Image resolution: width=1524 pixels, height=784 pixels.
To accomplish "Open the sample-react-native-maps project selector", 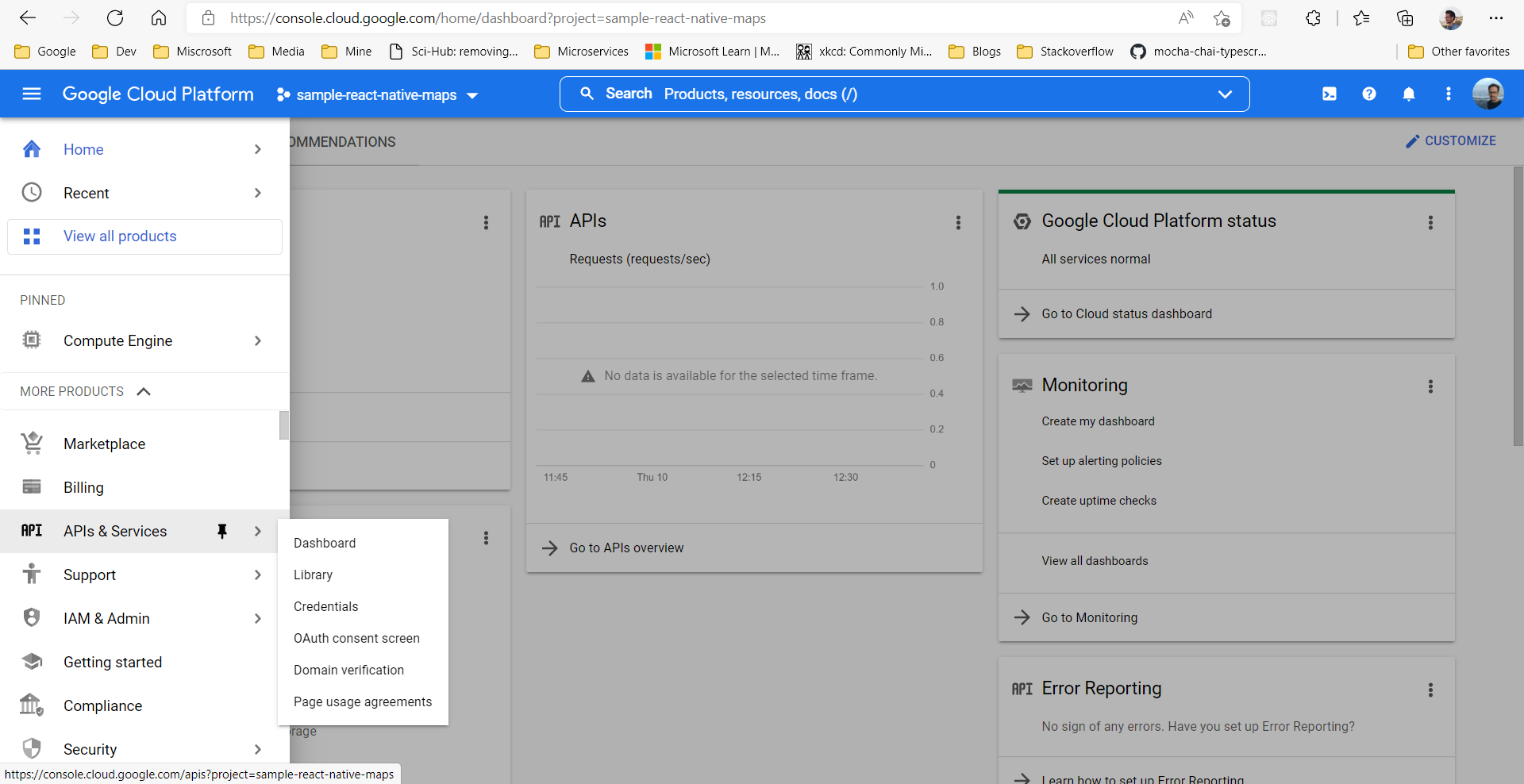I will pyautogui.click(x=377, y=95).
